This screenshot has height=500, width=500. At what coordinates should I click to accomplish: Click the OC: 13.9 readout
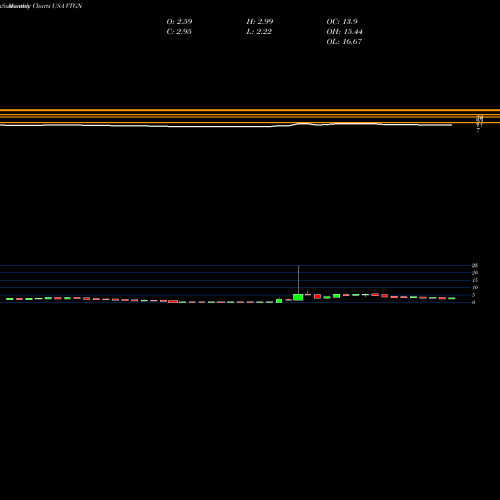tap(342, 22)
